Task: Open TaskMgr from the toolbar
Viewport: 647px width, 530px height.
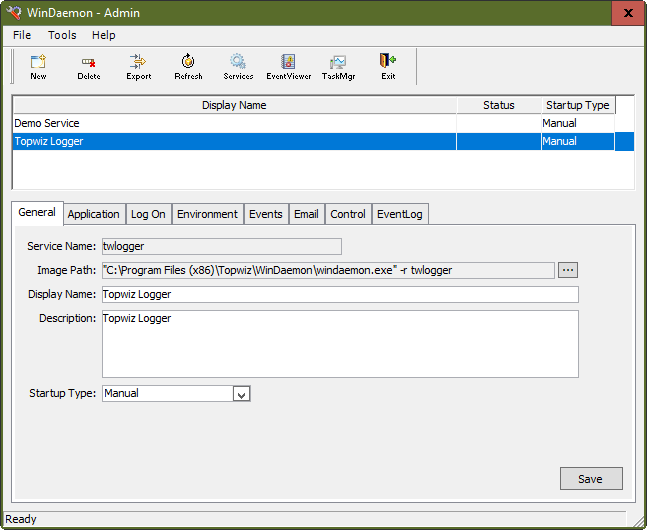Action: [x=338, y=67]
